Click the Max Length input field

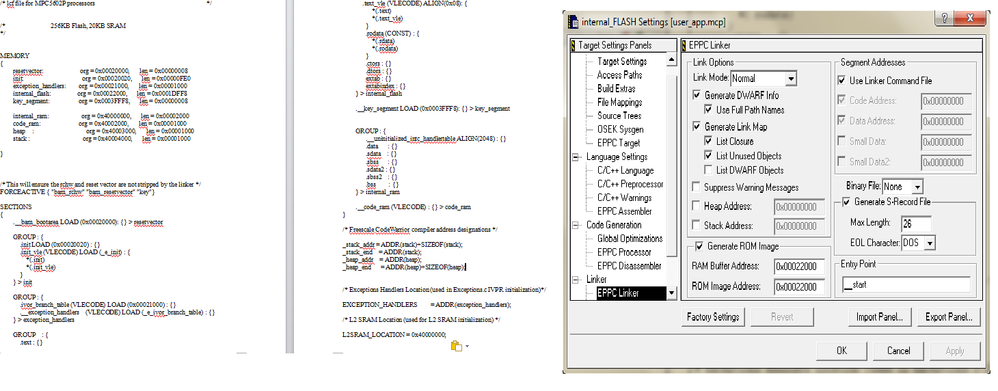(916, 224)
